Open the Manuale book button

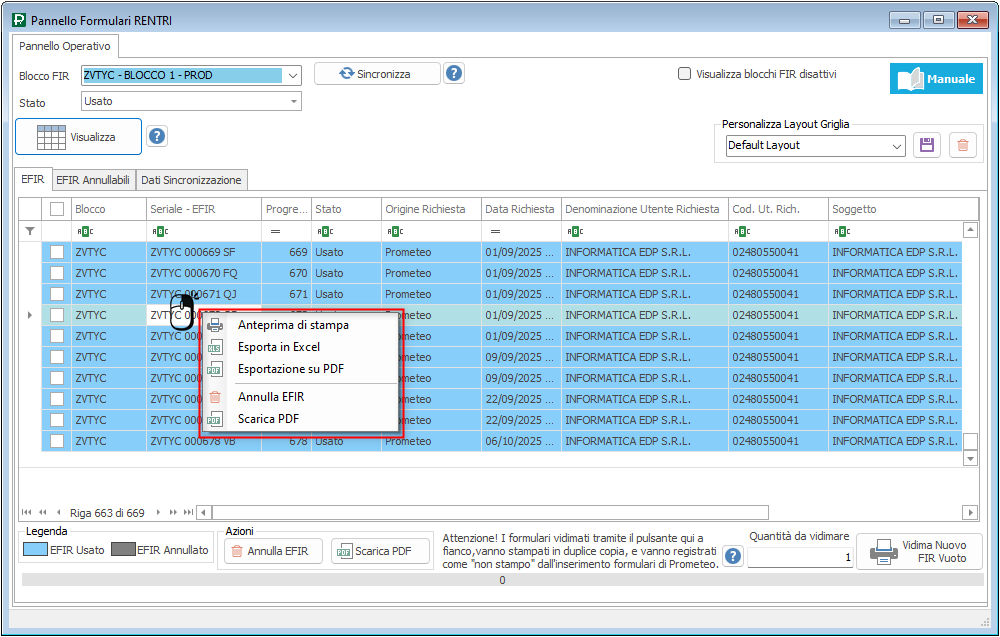point(936,79)
